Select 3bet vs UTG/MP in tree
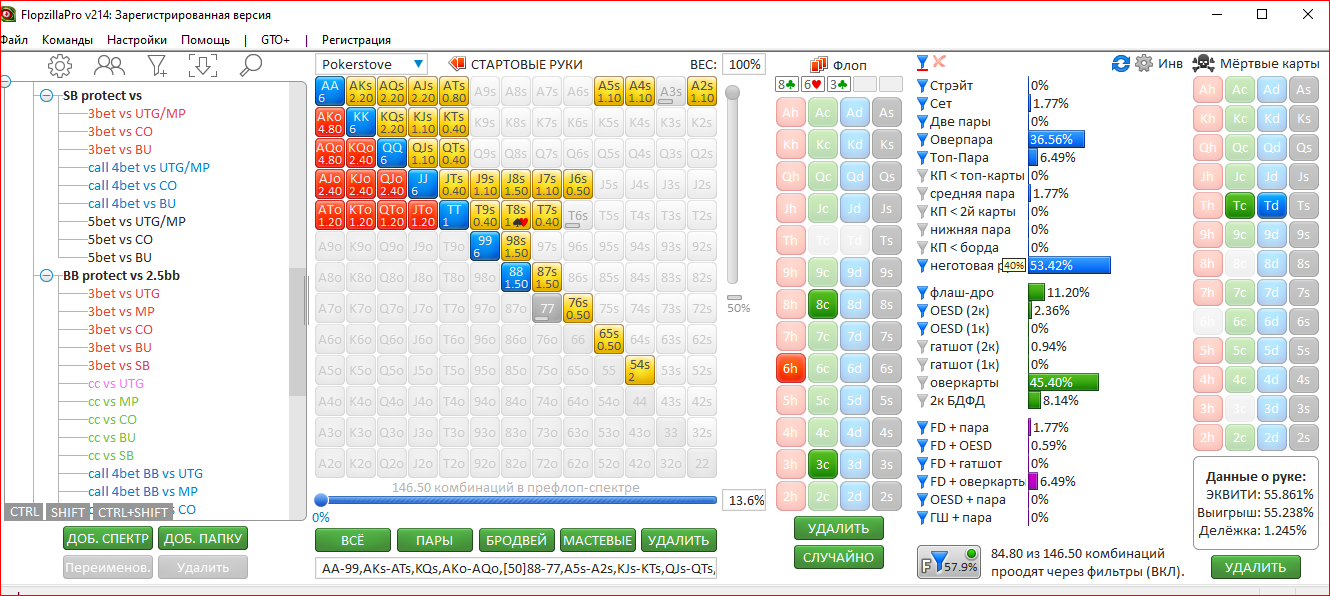 [137, 113]
